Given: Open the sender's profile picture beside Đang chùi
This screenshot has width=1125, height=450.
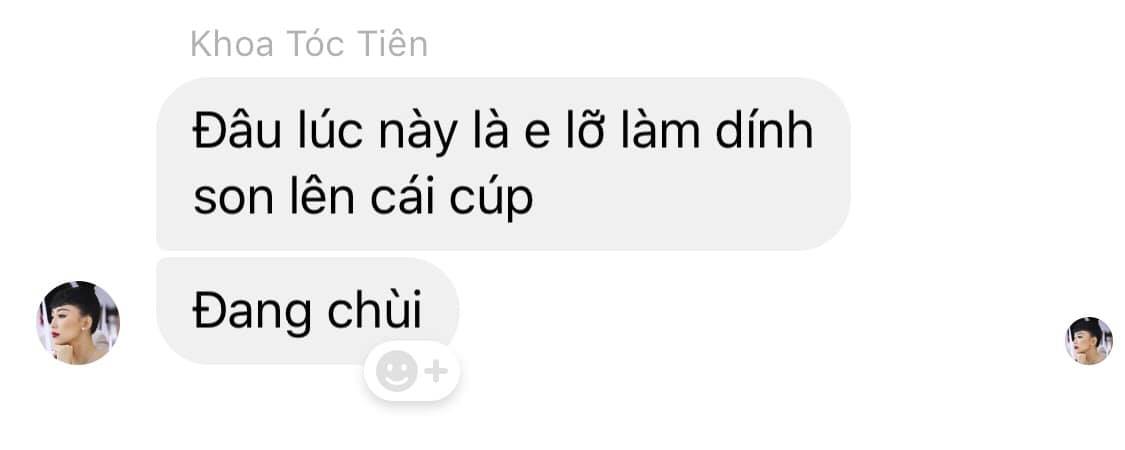Looking at the screenshot, I should [78, 323].
